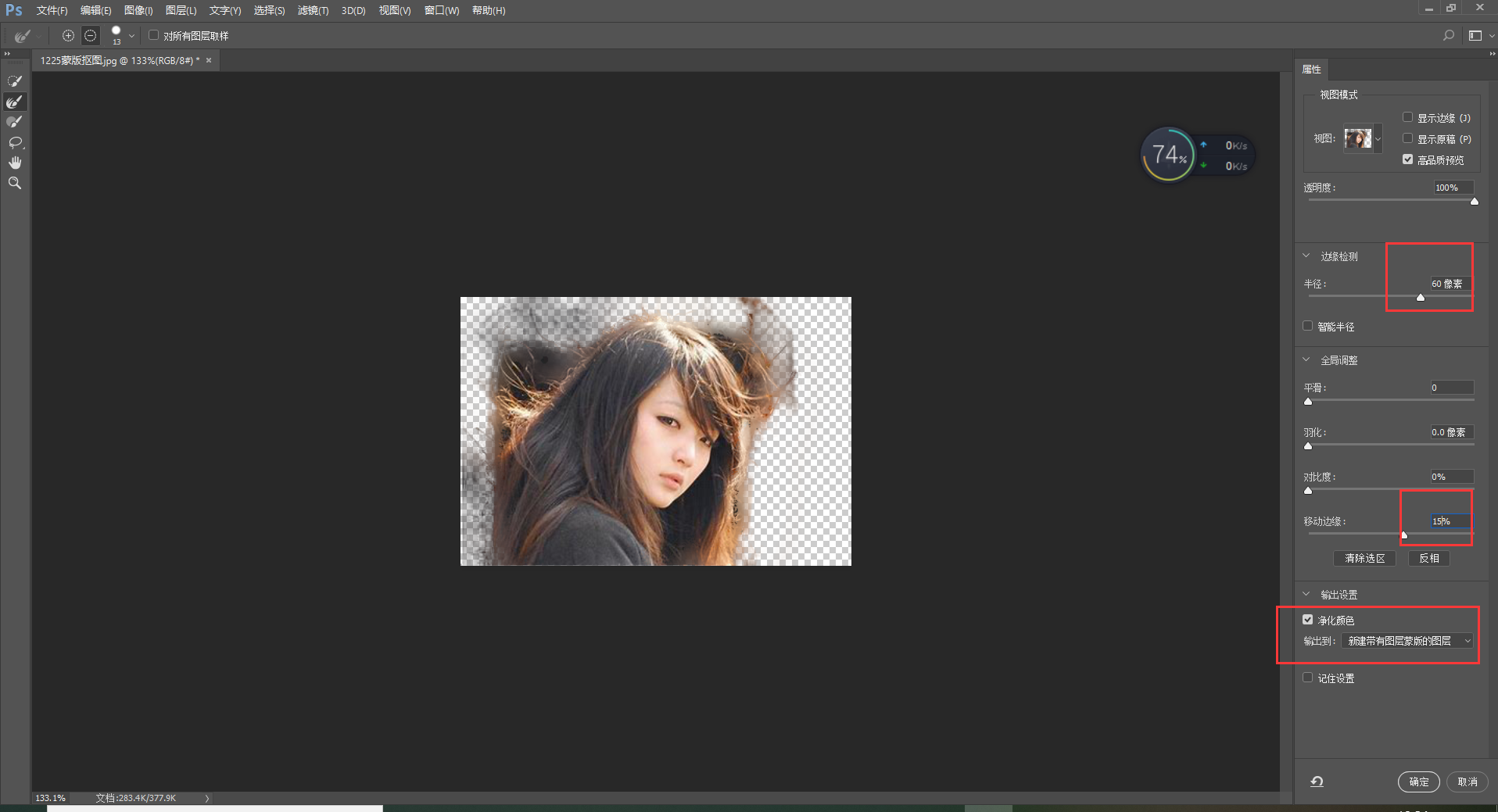Click the 确定 button

click(x=1418, y=782)
